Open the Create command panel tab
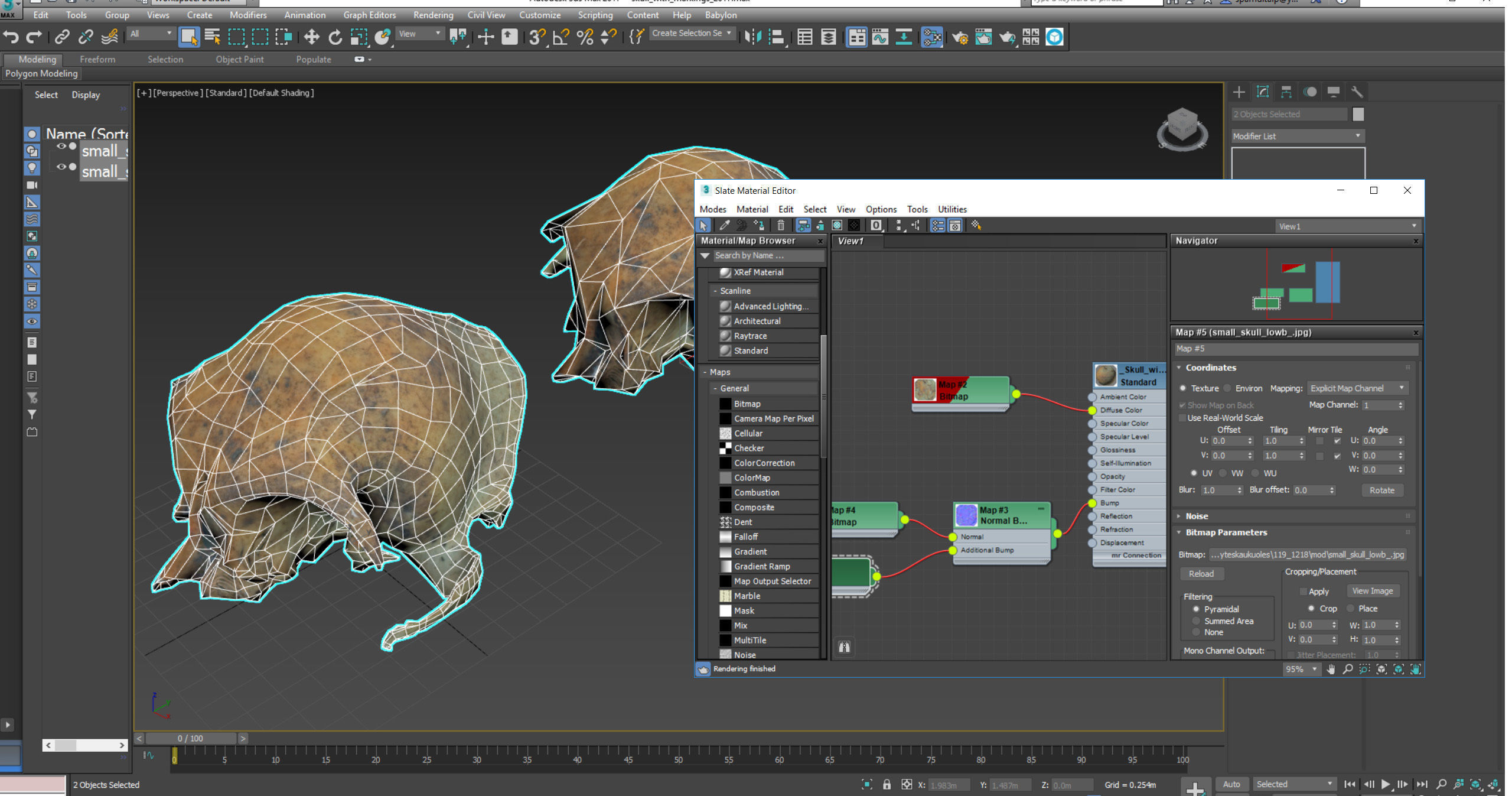Image resolution: width=1512 pixels, height=796 pixels. point(1239,92)
